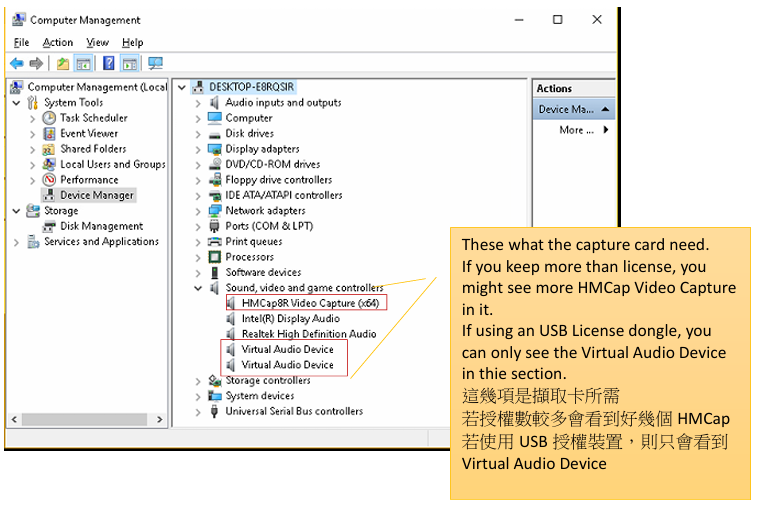
Task: Click the monitor scan hardware toolbar icon
Action: pos(155,63)
